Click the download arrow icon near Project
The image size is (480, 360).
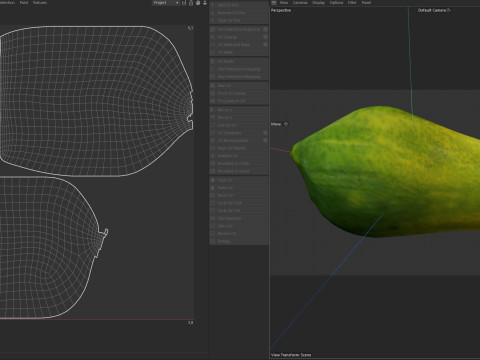[x=205, y=3]
